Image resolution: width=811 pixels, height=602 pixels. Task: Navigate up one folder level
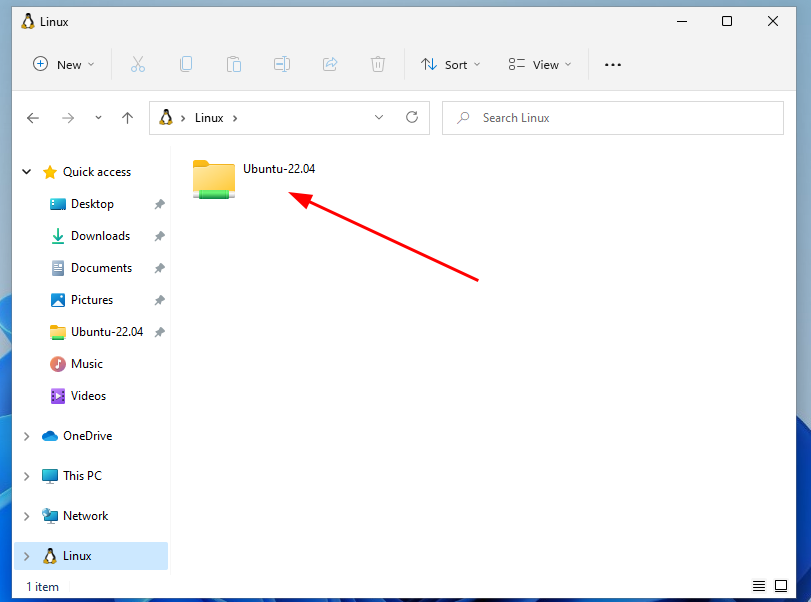point(127,117)
